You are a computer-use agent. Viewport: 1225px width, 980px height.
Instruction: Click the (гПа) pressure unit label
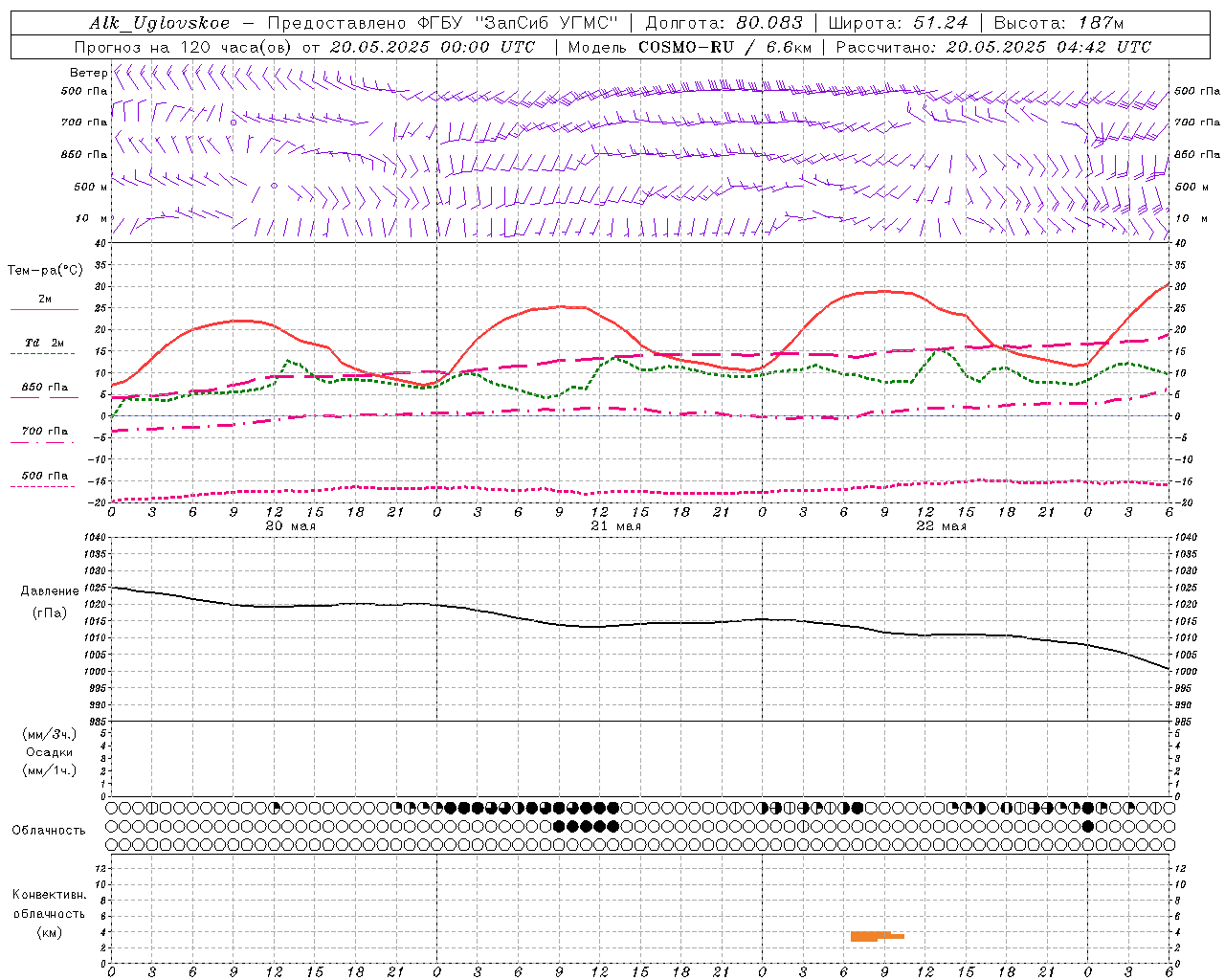pos(50,612)
